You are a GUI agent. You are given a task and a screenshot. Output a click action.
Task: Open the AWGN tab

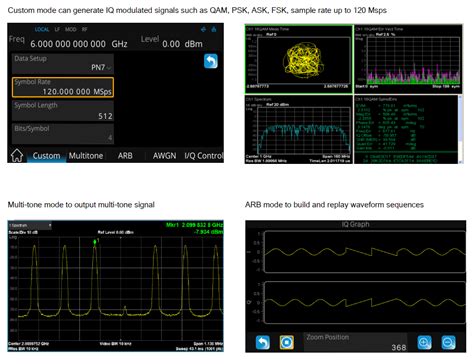click(x=164, y=156)
